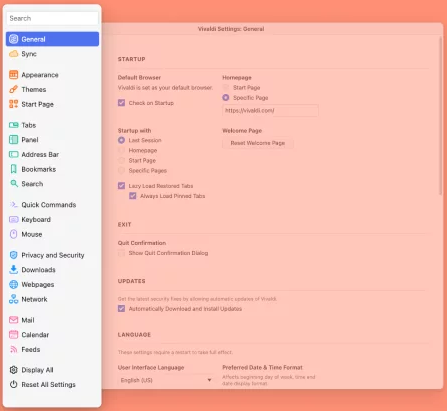The image size is (447, 411).
Task: Click the LANGUAGE section heading
Action: click(x=134, y=334)
